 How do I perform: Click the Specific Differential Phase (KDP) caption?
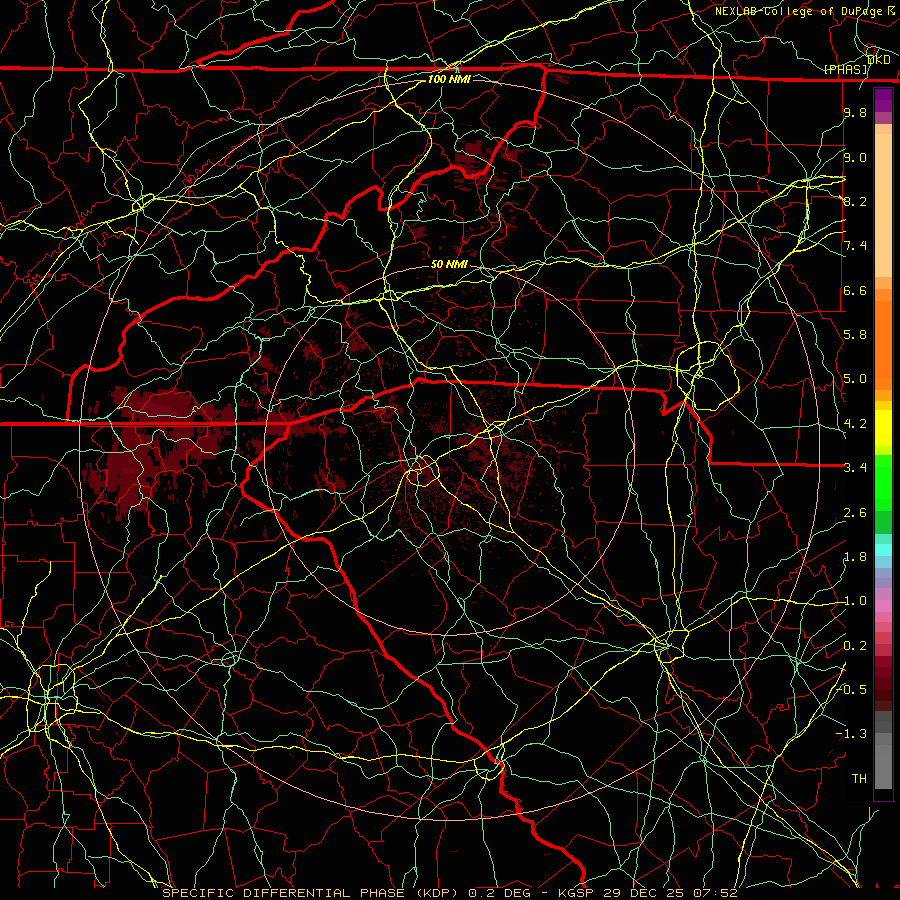point(311,893)
